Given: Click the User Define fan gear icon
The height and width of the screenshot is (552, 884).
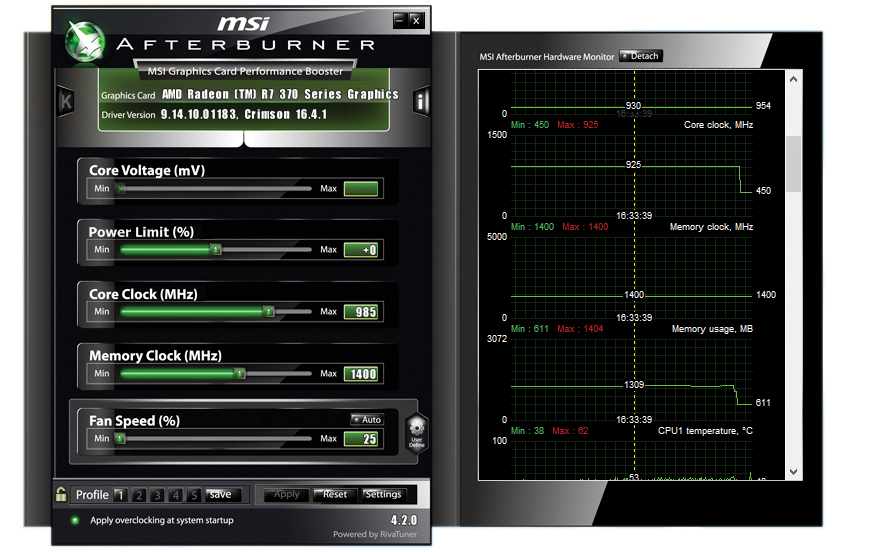Looking at the screenshot, I should pyautogui.click(x=417, y=432).
